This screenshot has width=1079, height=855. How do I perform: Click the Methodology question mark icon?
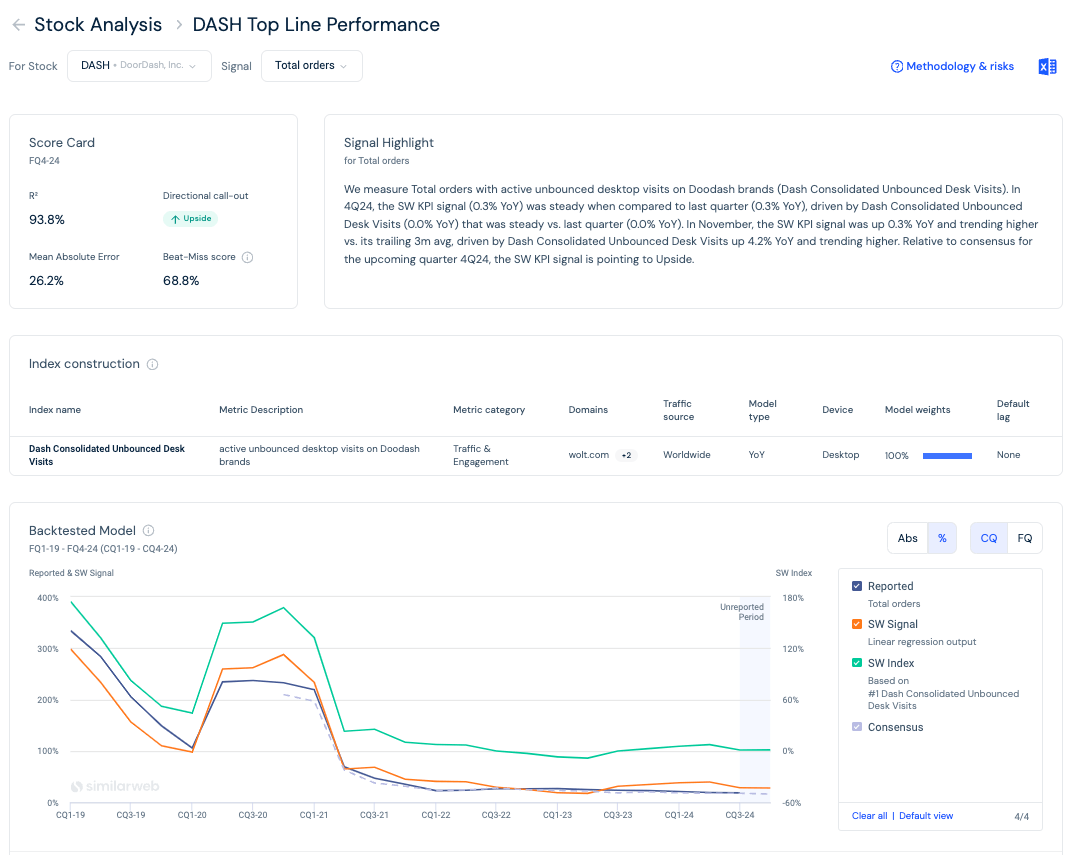[x=897, y=67]
